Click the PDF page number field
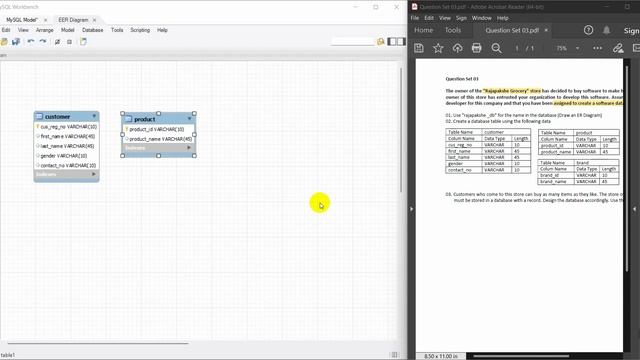 tap(517, 48)
